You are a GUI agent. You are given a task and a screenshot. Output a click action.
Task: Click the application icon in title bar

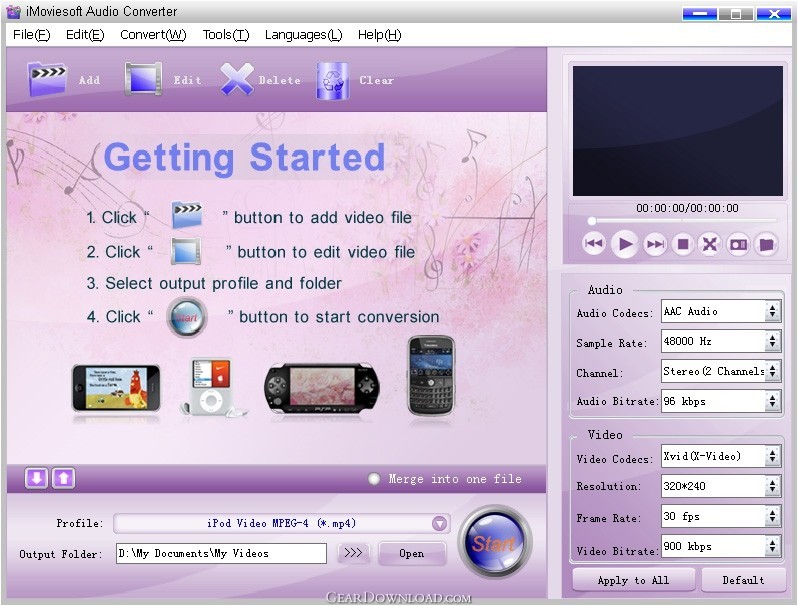click(13, 11)
